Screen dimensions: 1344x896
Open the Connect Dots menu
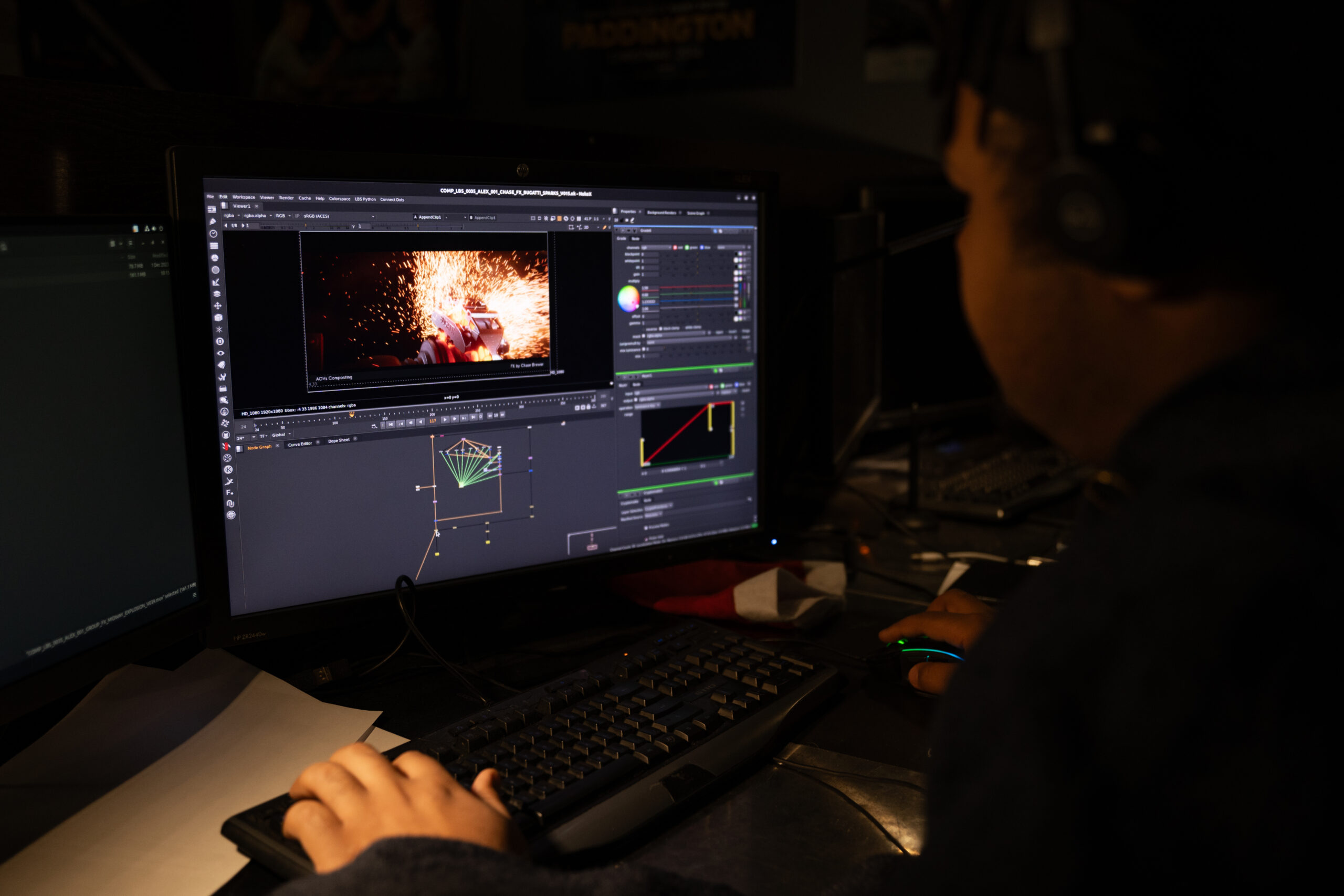click(392, 199)
